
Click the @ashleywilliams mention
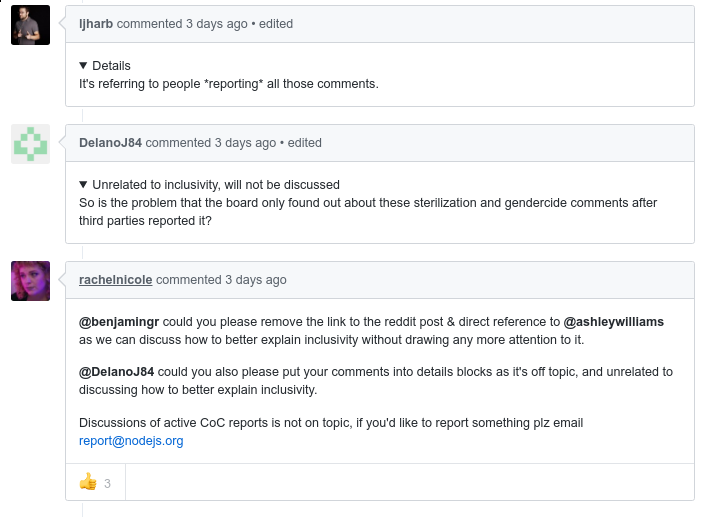pos(614,322)
